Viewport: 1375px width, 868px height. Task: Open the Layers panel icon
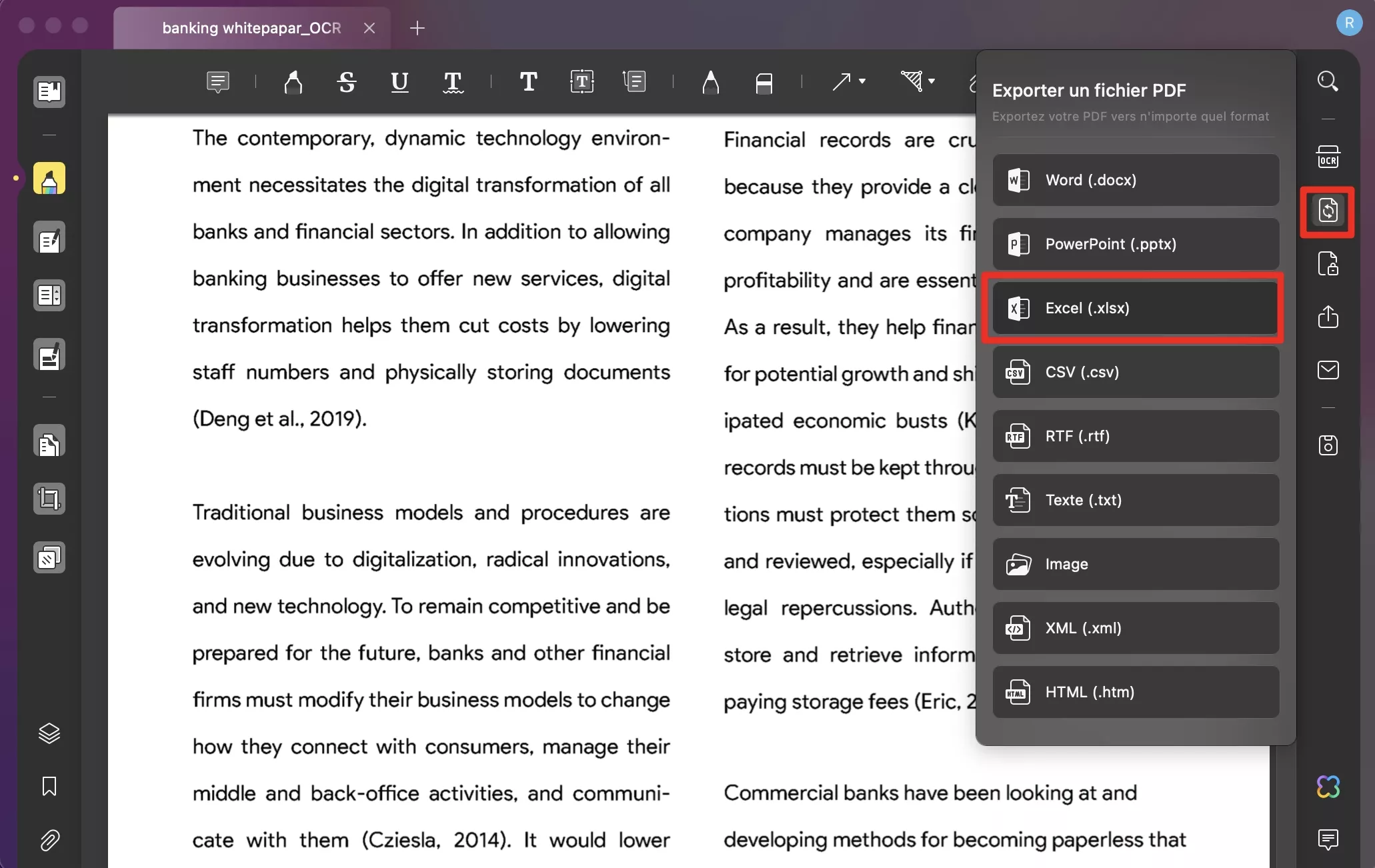coord(49,733)
